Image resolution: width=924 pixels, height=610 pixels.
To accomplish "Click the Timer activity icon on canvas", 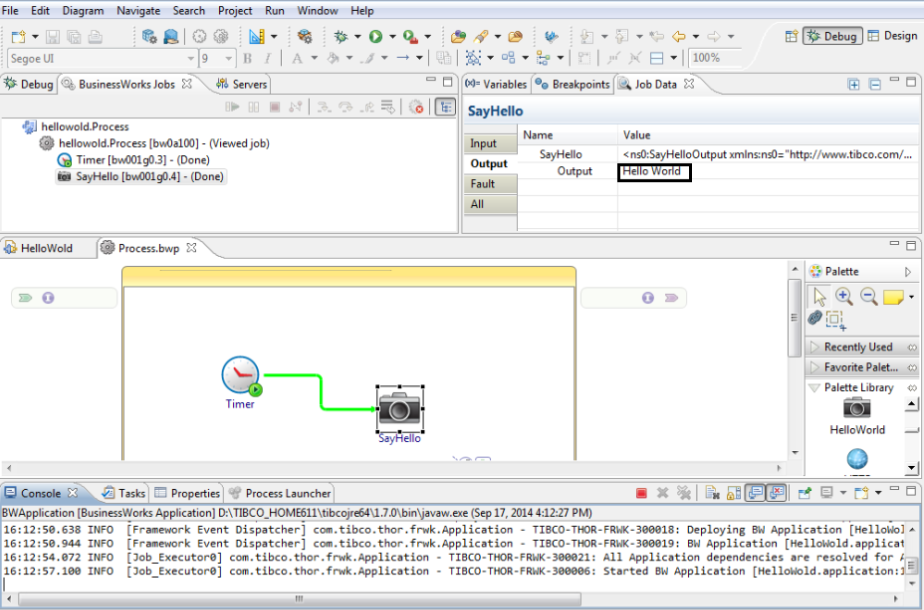I will point(240,376).
